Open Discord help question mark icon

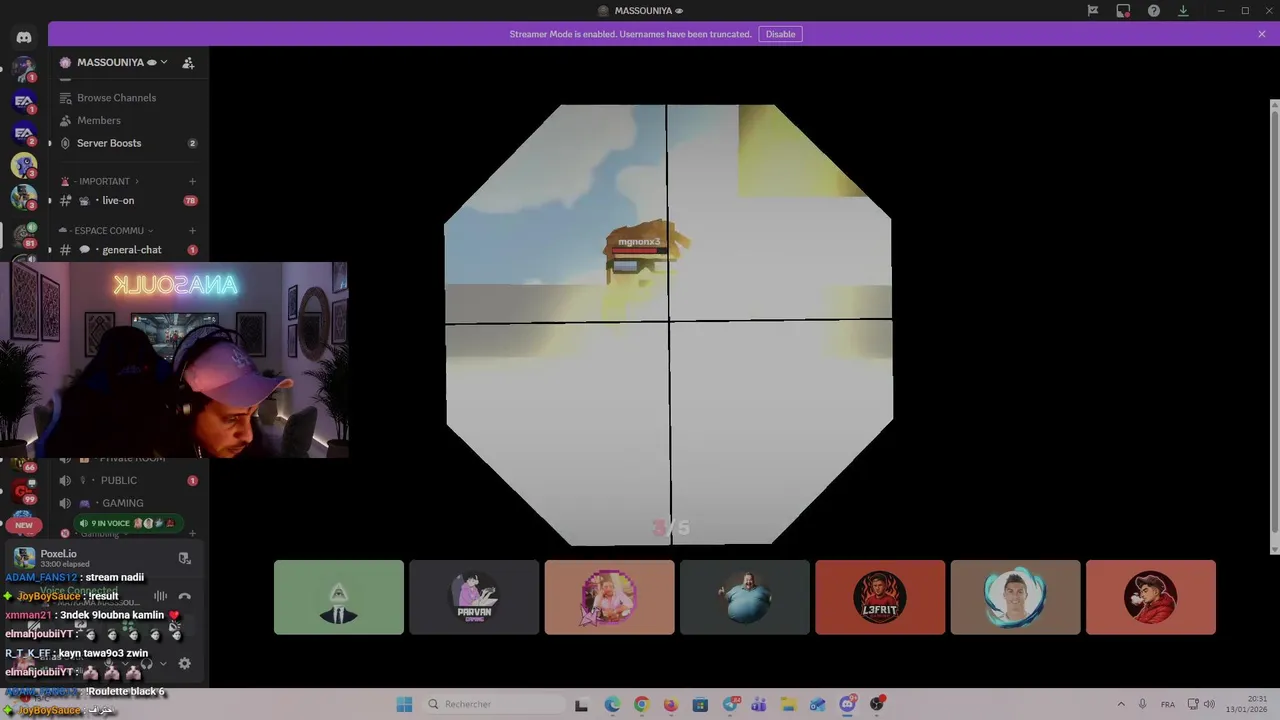coord(1154,10)
